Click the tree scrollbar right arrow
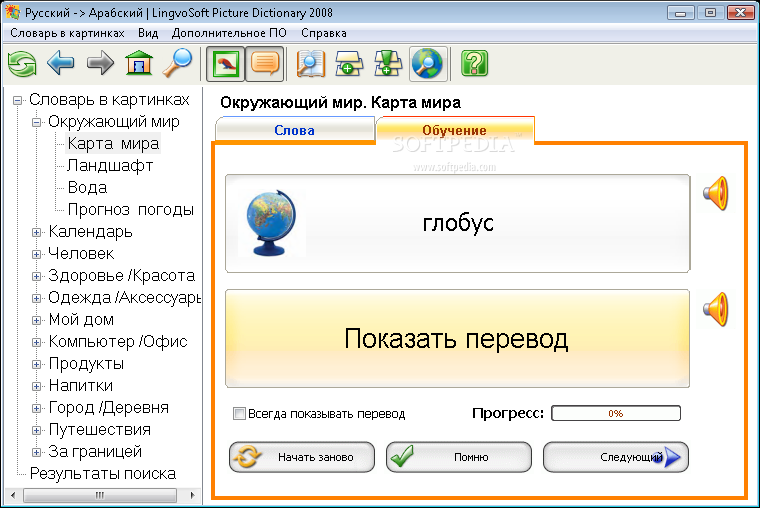The height and width of the screenshot is (508, 760). click(x=192, y=495)
